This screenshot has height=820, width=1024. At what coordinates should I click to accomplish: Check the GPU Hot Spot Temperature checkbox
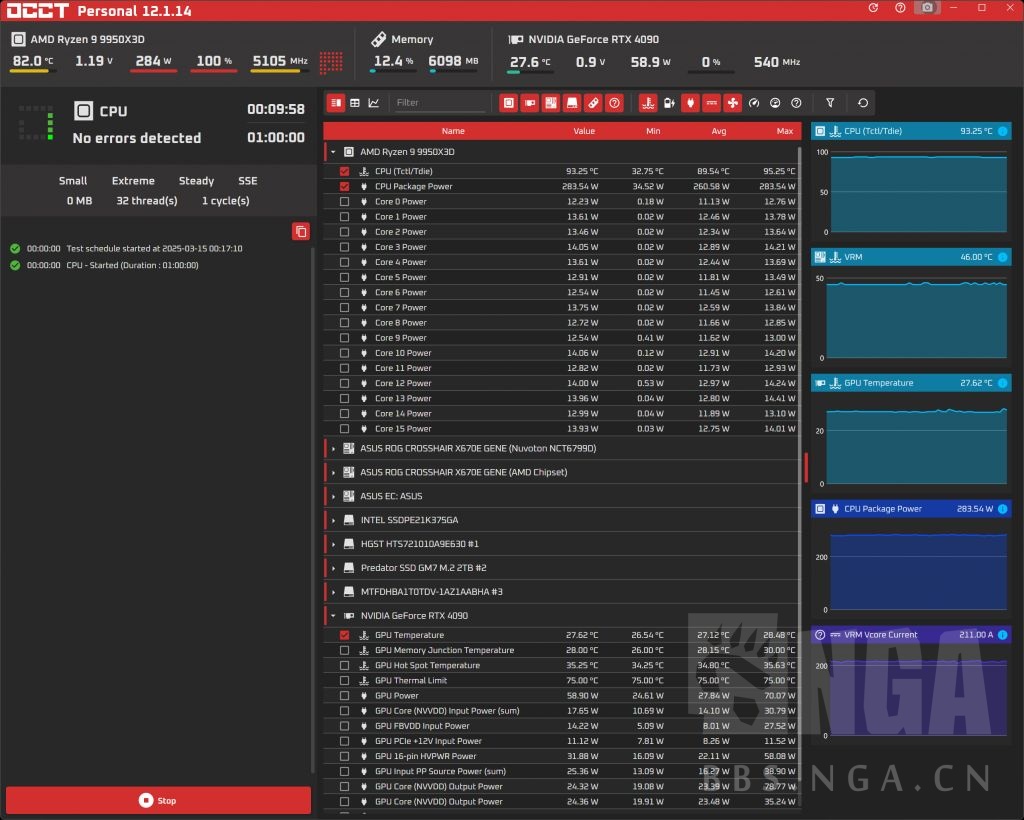(345, 665)
